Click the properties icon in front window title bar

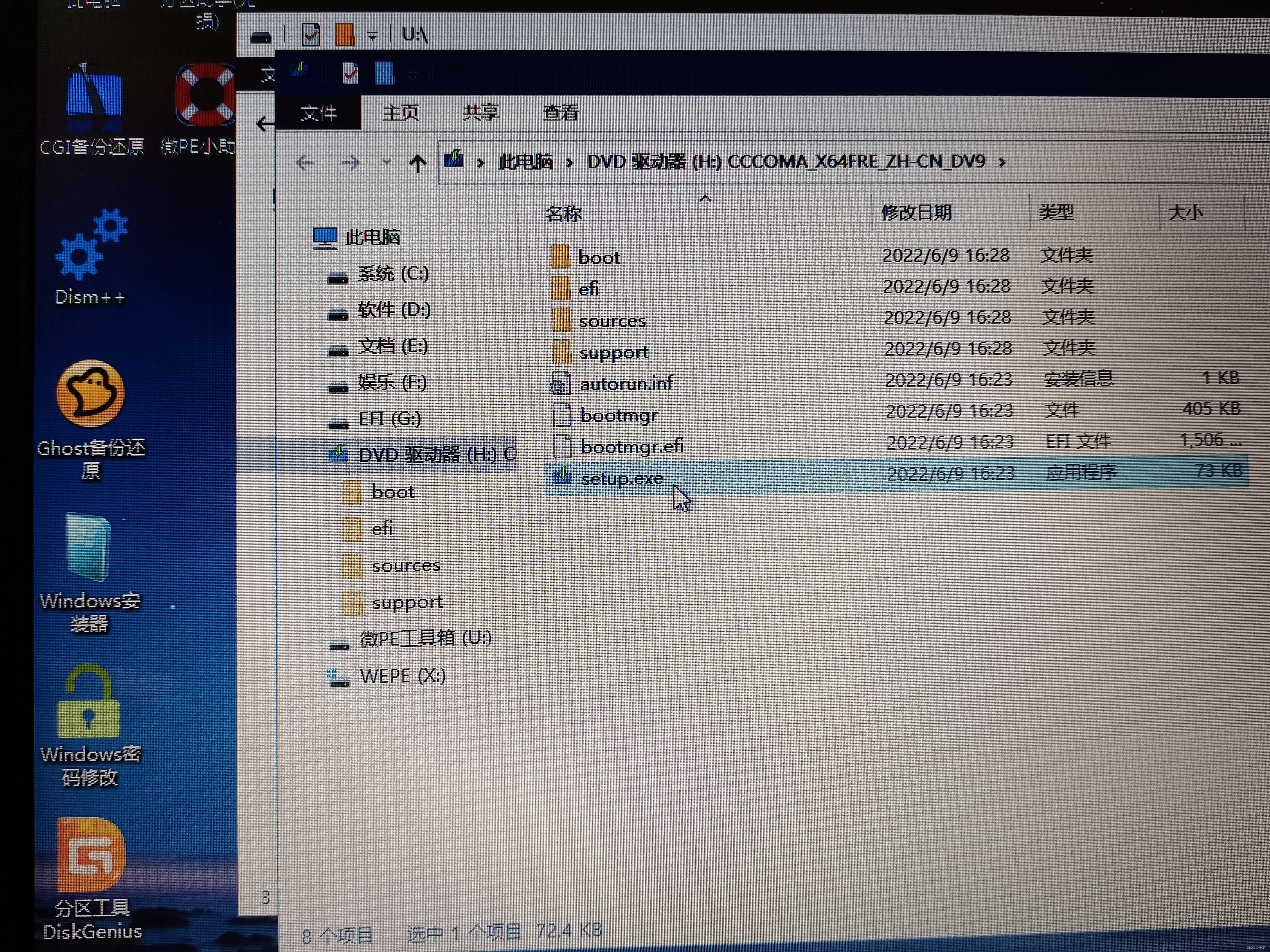tap(350, 74)
